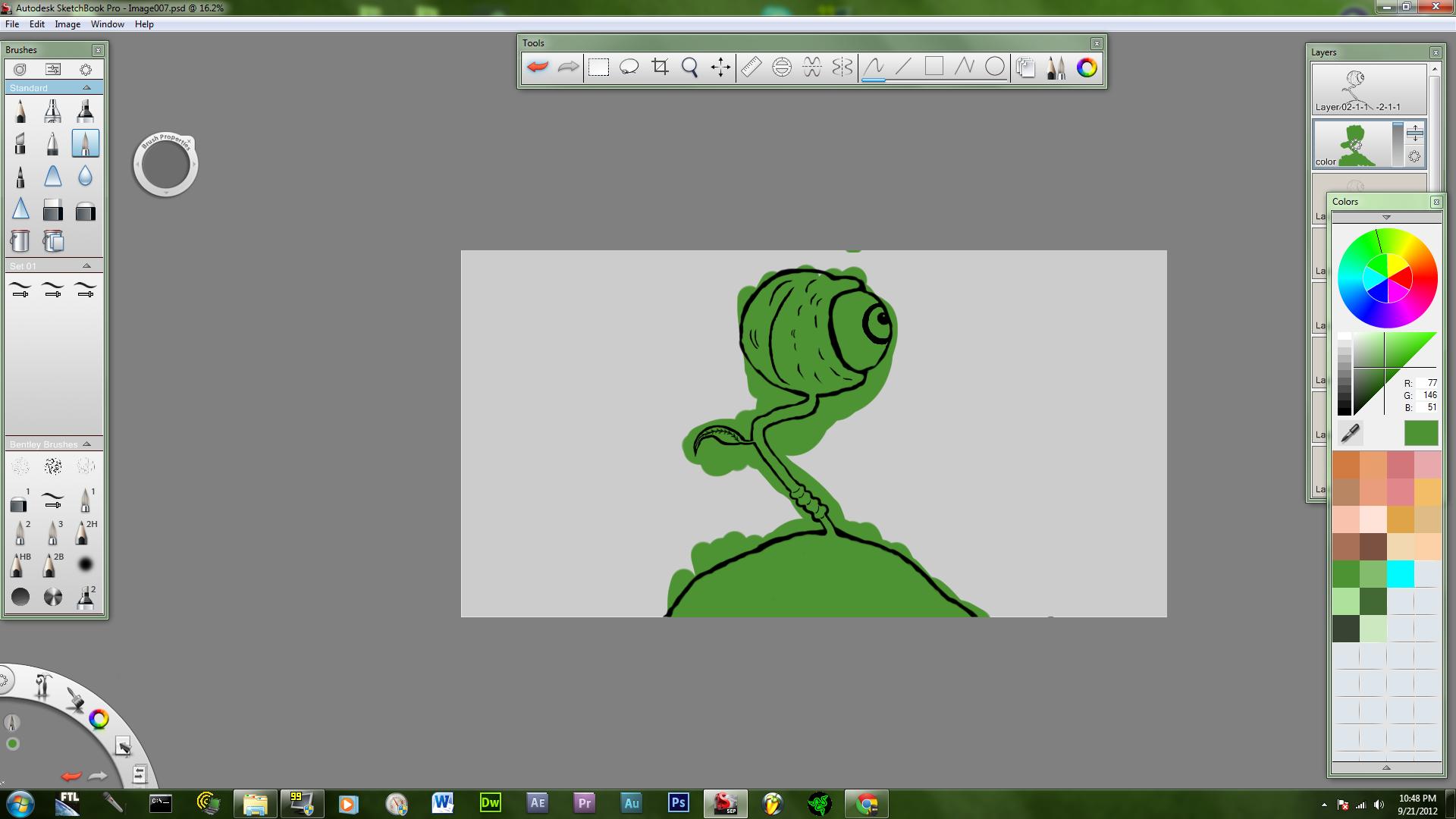Collapse the color wheel section arrow

point(1386,218)
